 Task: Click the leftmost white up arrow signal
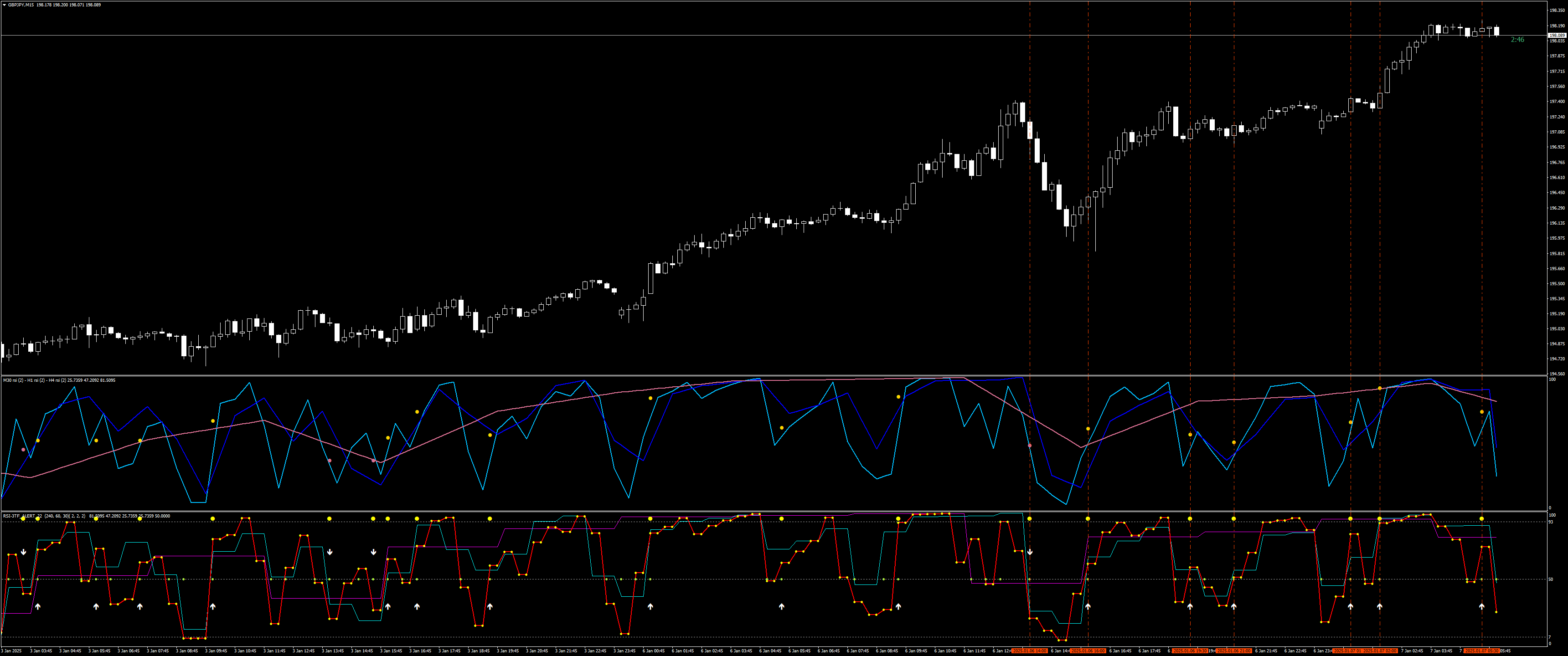[38, 607]
